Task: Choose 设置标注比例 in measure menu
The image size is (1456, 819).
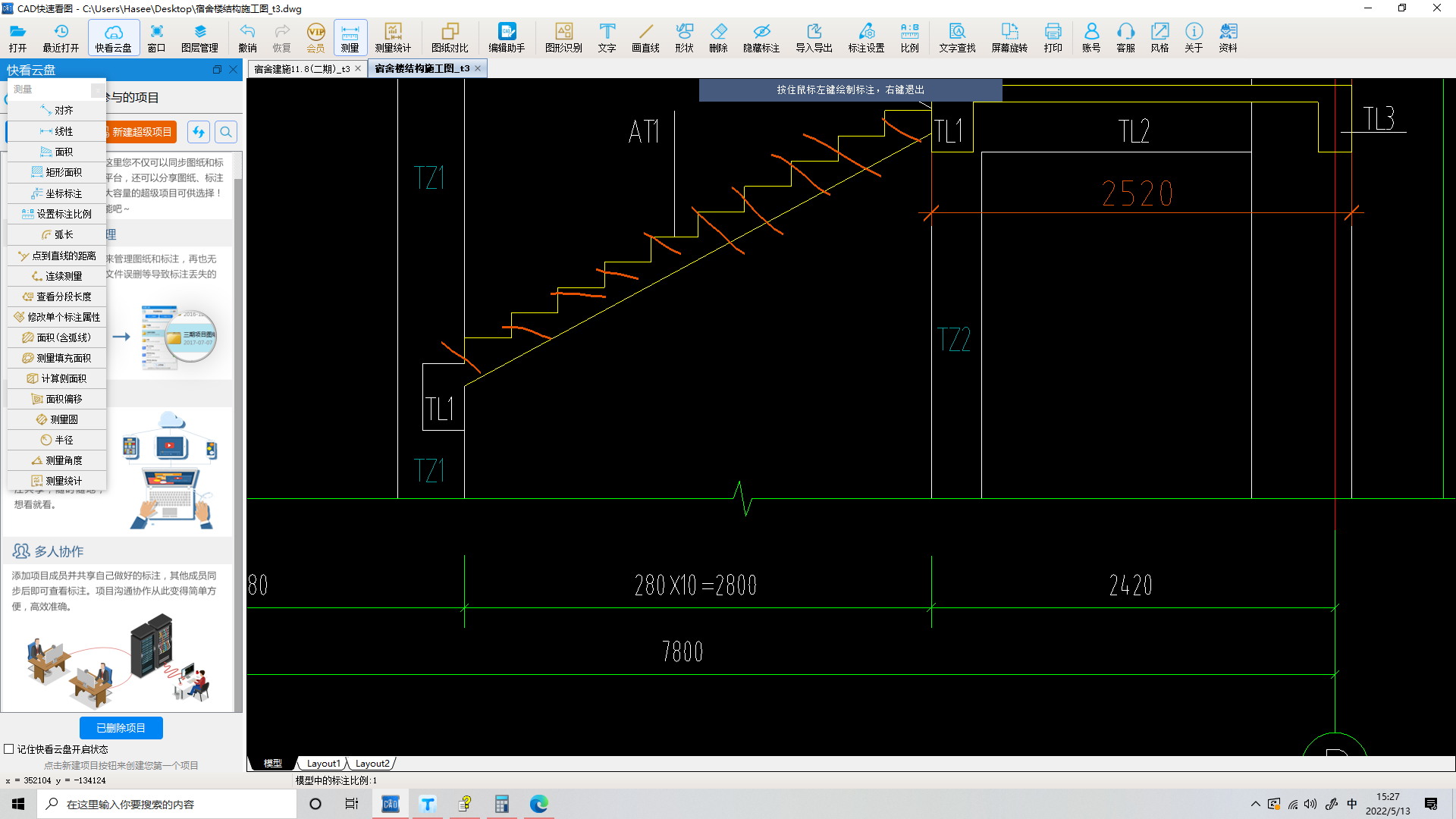Action: 57,214
